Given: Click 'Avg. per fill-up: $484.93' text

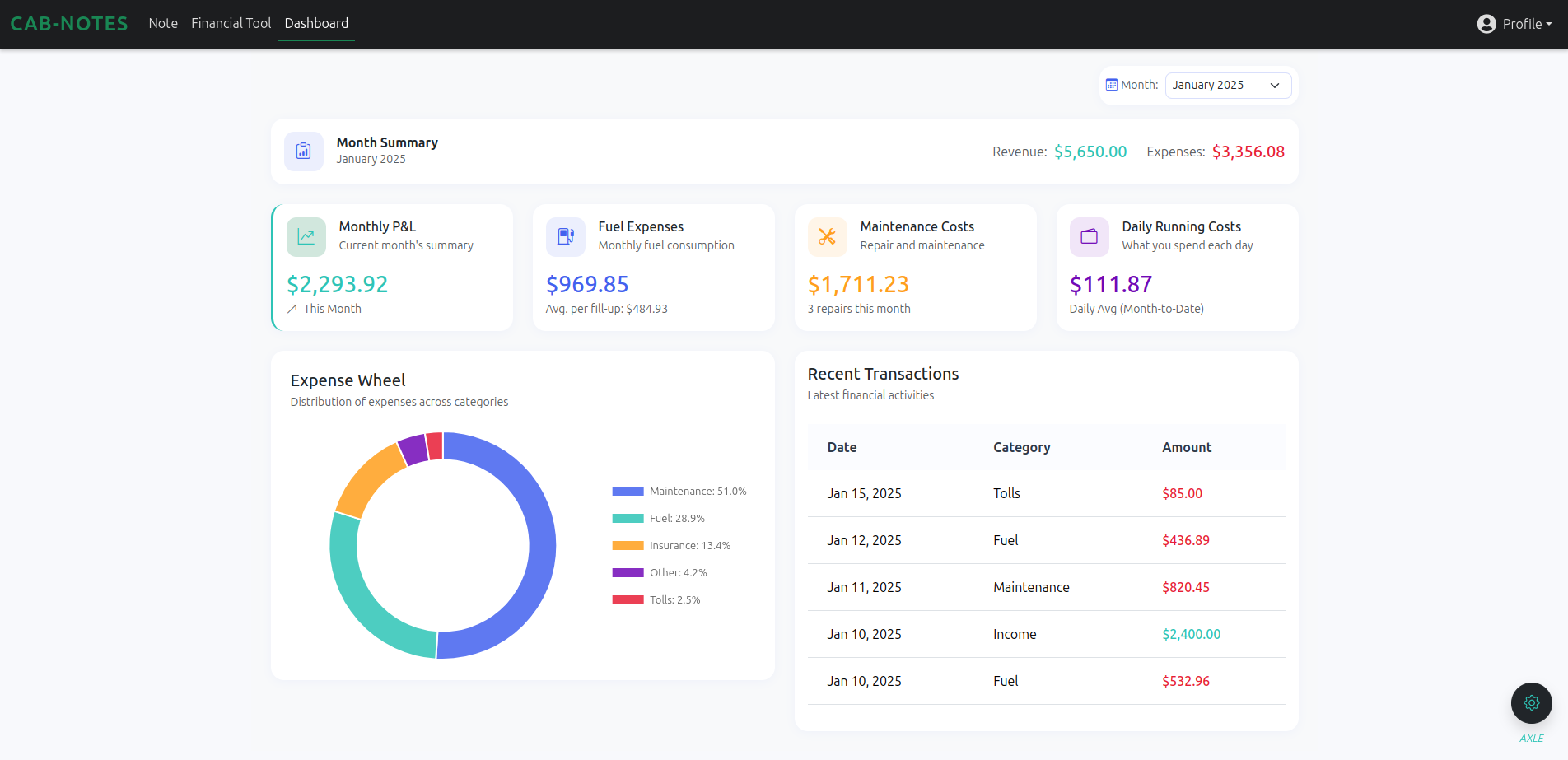Looking at the screenshot, I should [606, 309].
